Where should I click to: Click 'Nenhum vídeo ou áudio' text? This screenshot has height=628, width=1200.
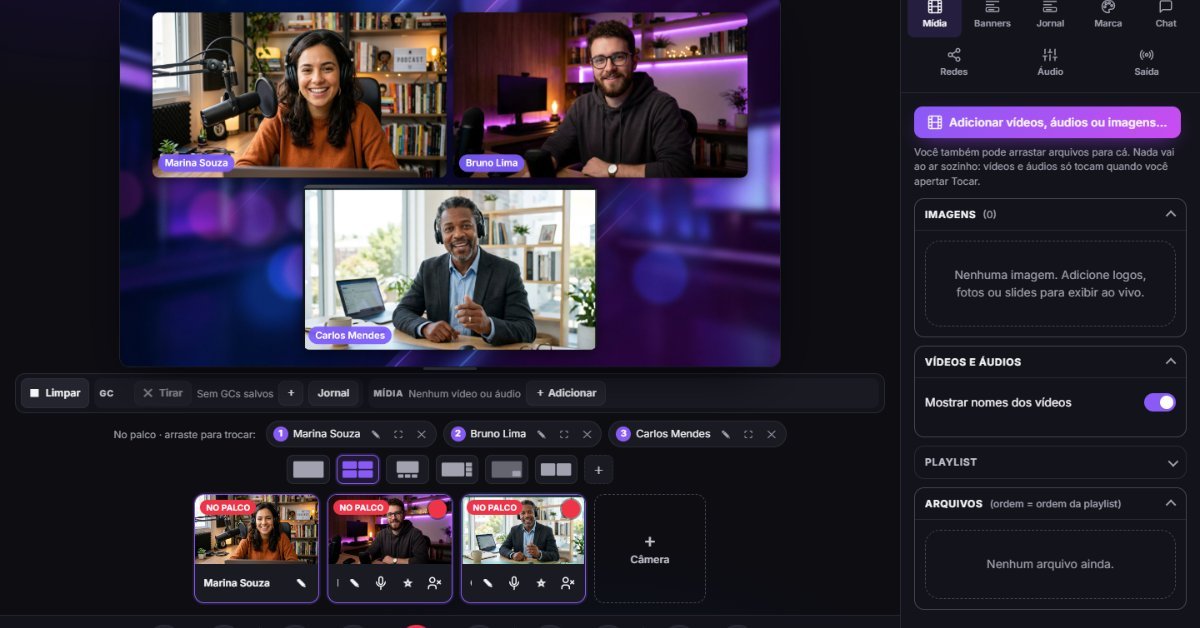point(464,394)
